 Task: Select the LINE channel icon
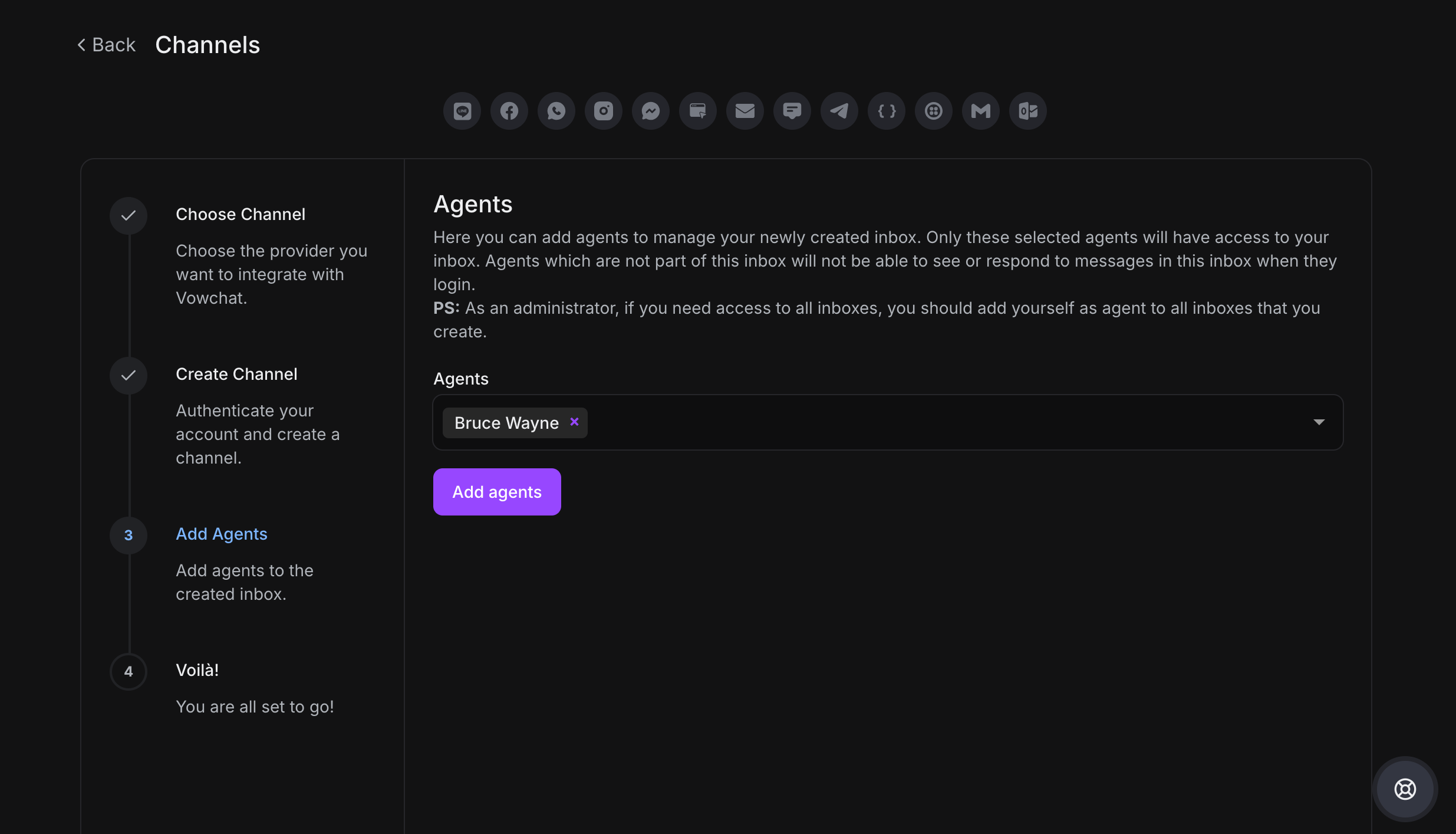462,111
